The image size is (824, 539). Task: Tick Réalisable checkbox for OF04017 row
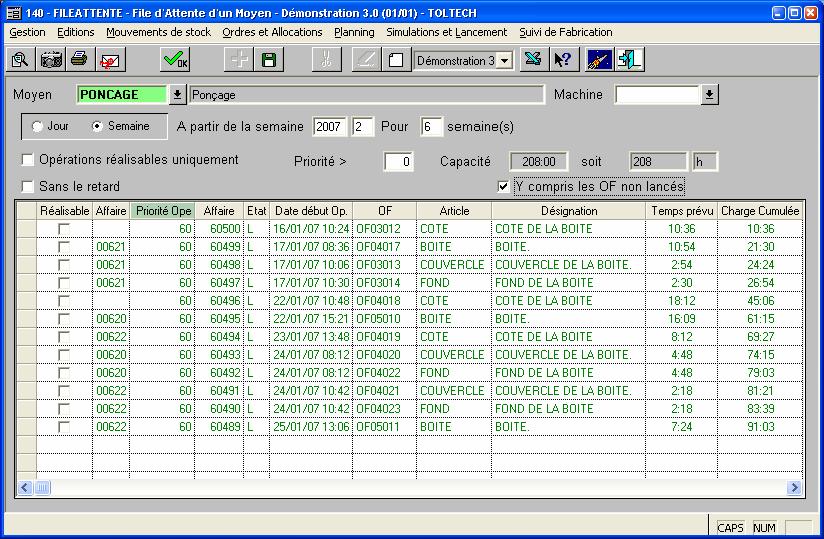point(64,247)
